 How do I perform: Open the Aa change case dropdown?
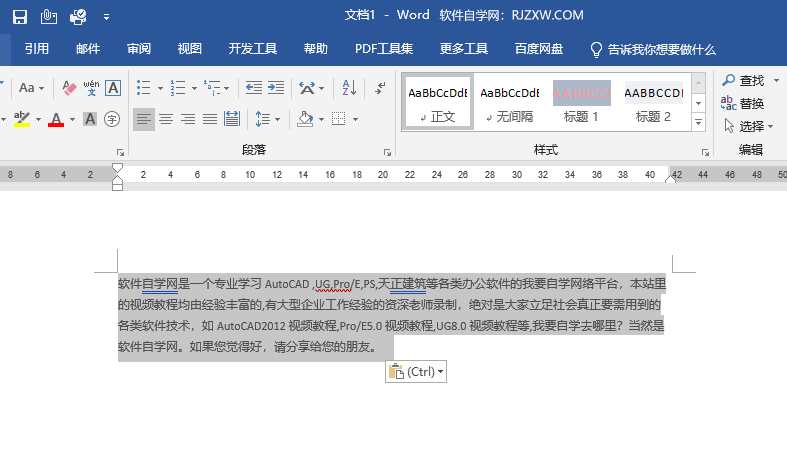pos(31,88)
